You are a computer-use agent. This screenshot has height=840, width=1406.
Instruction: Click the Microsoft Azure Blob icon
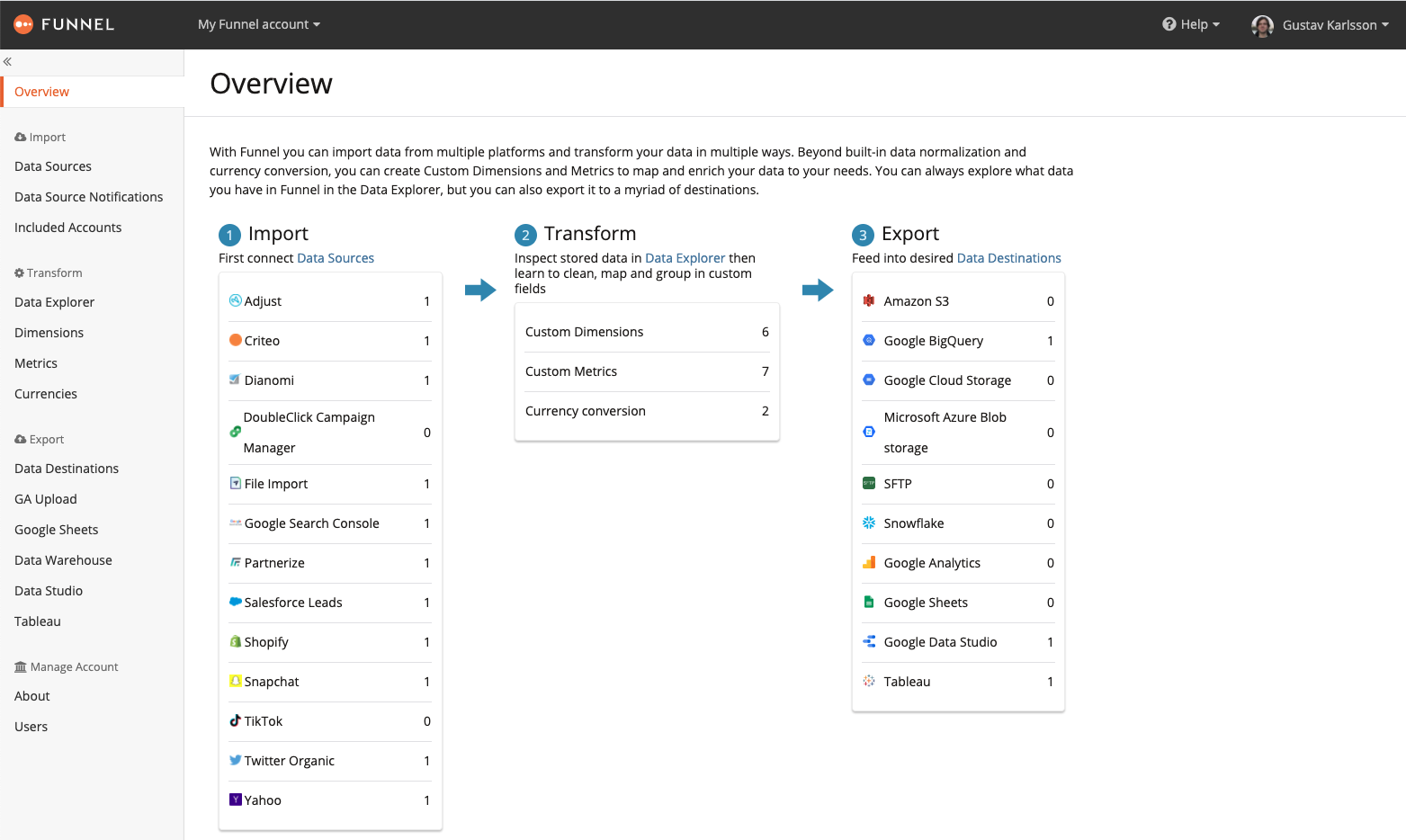(x=869, y=432)
